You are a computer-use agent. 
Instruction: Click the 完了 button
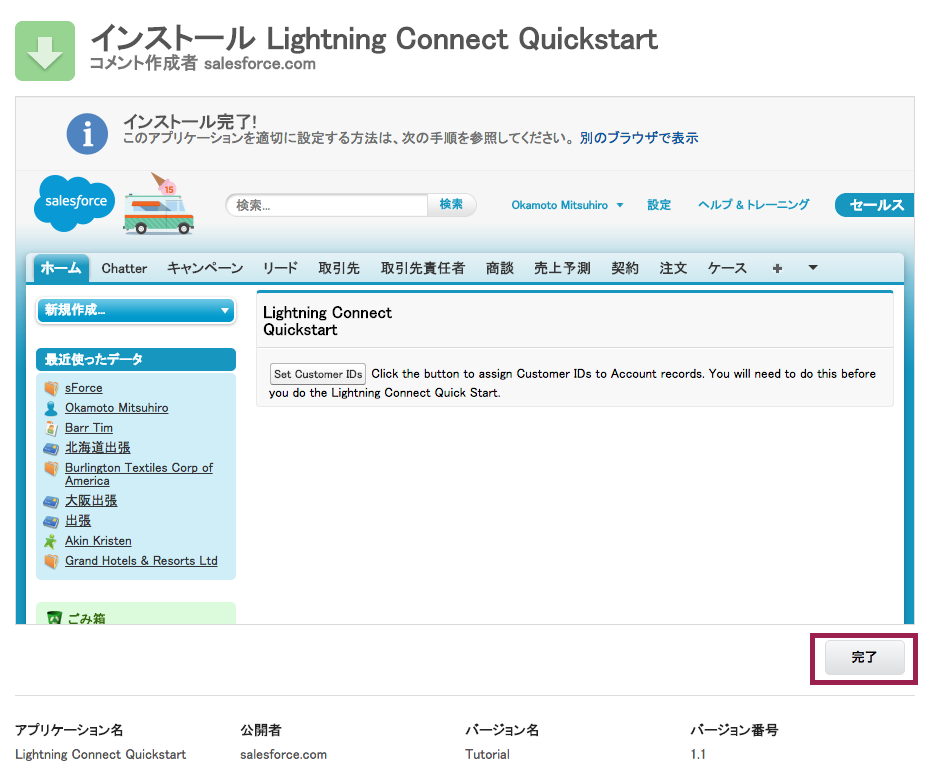865,658
